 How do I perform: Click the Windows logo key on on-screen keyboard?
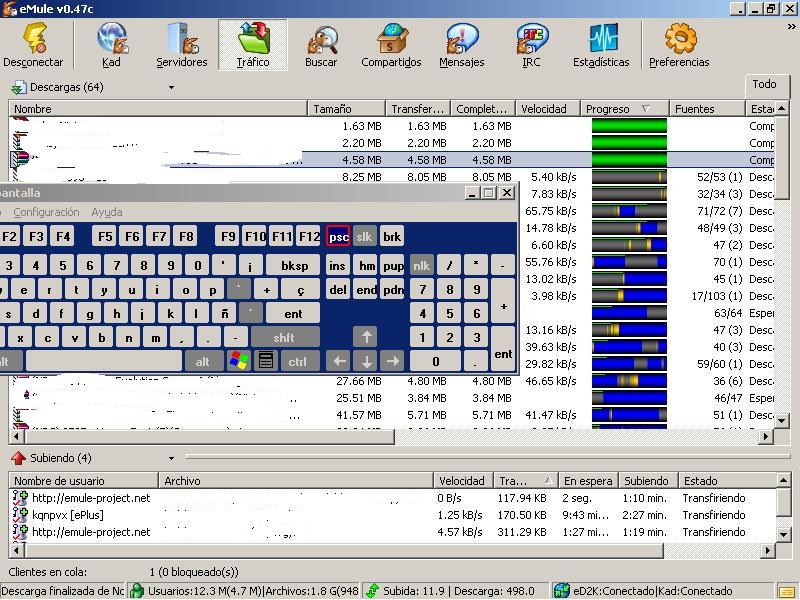(239, 361)
